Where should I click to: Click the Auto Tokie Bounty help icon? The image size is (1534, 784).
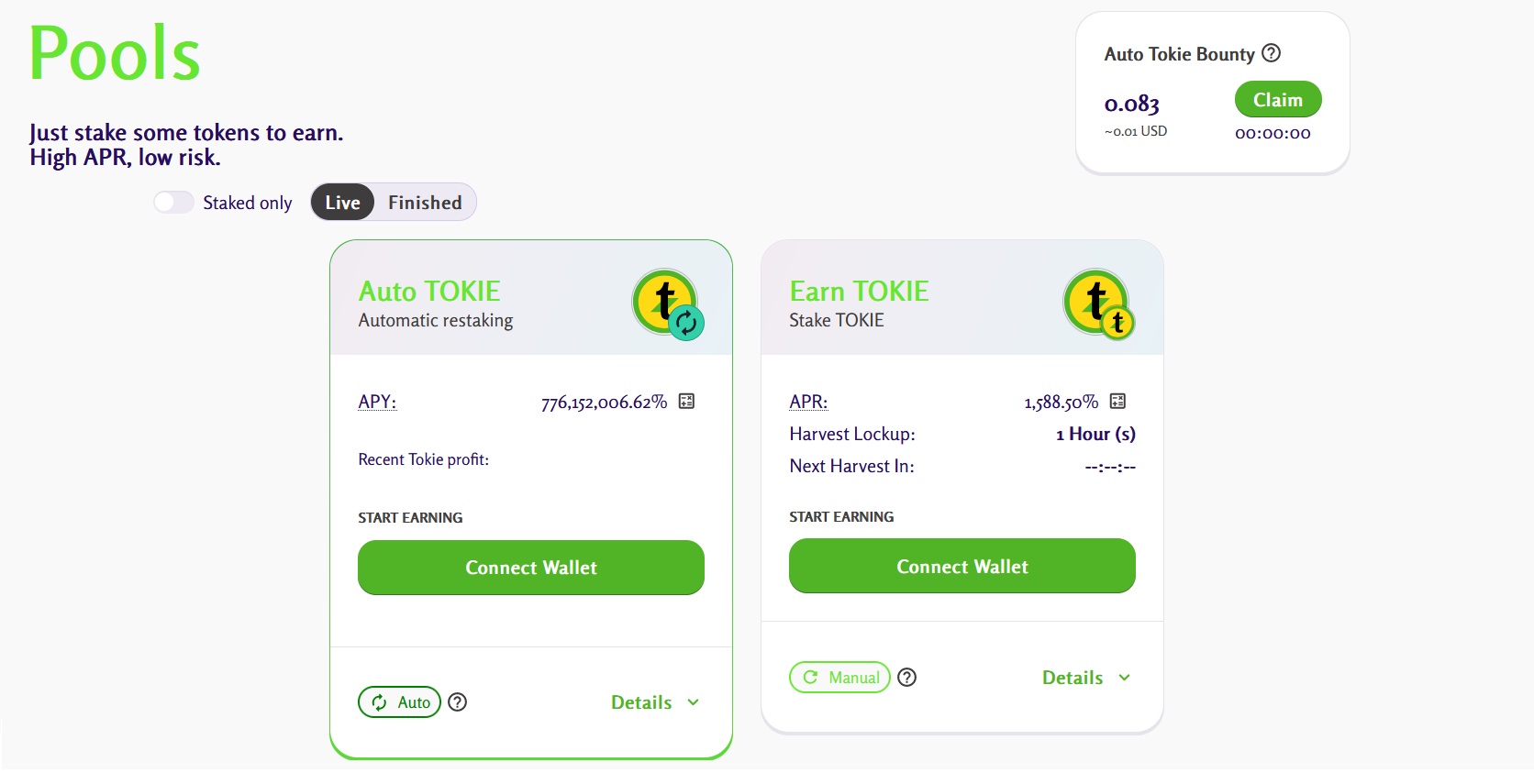point(1271,53)
